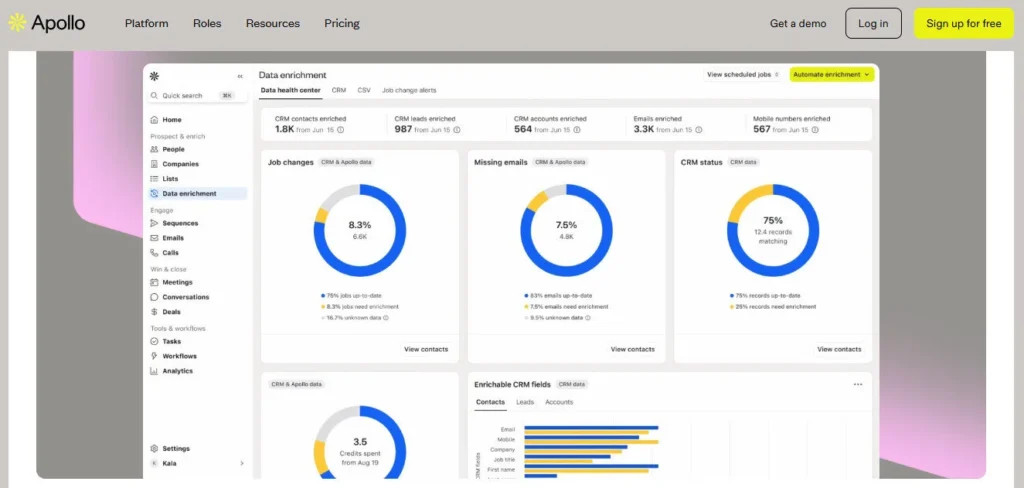
Task: Select the People icon in the sidebar
Action: [154, 149]
